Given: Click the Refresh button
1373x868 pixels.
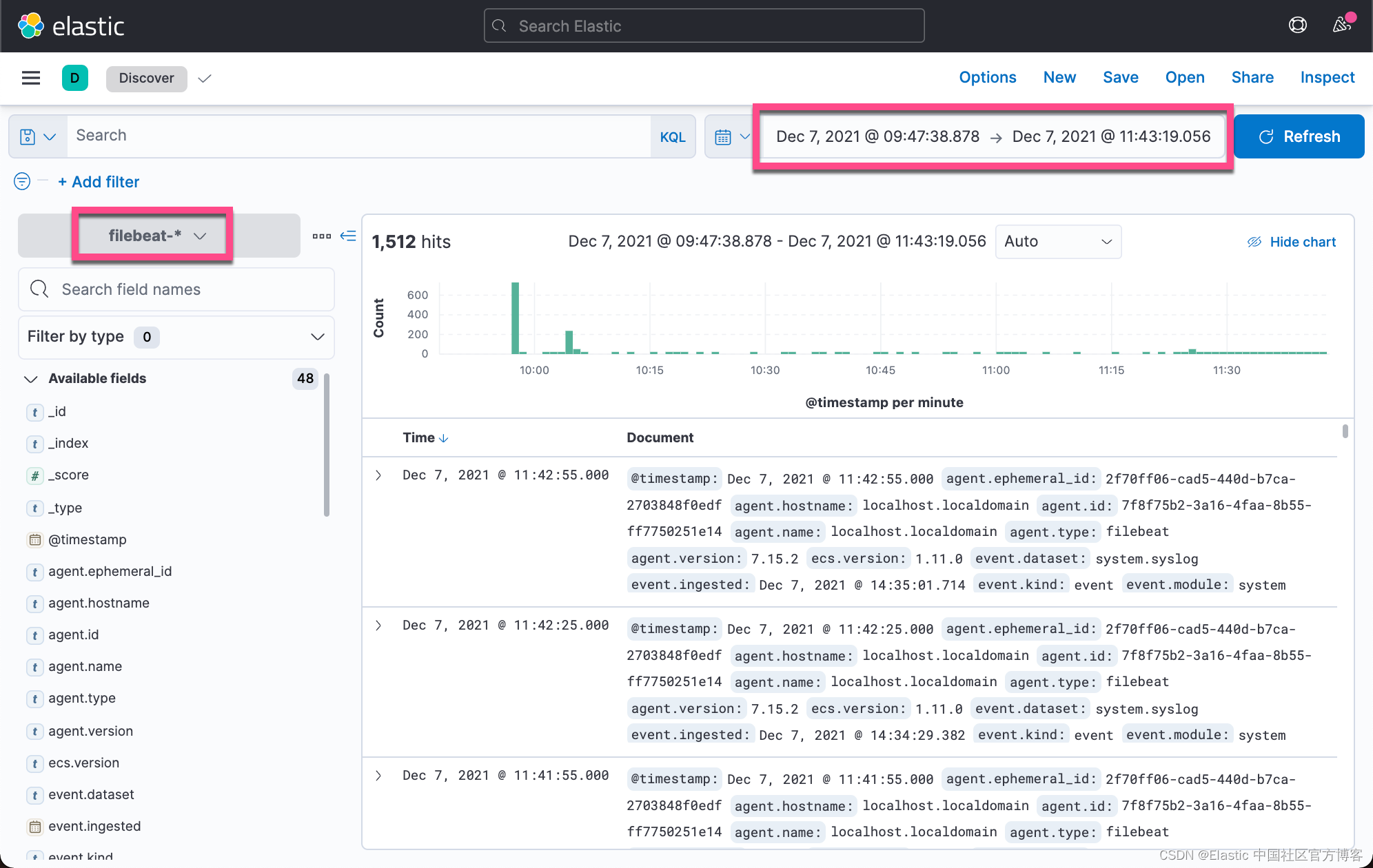Looking at the screenshot, I should (1299, 136).
